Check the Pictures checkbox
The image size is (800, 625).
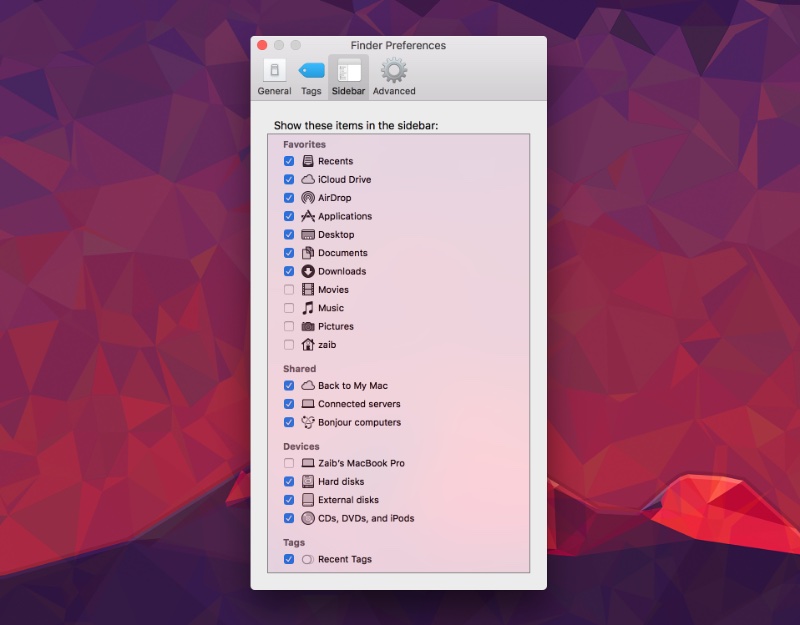(x=289, y=326)
